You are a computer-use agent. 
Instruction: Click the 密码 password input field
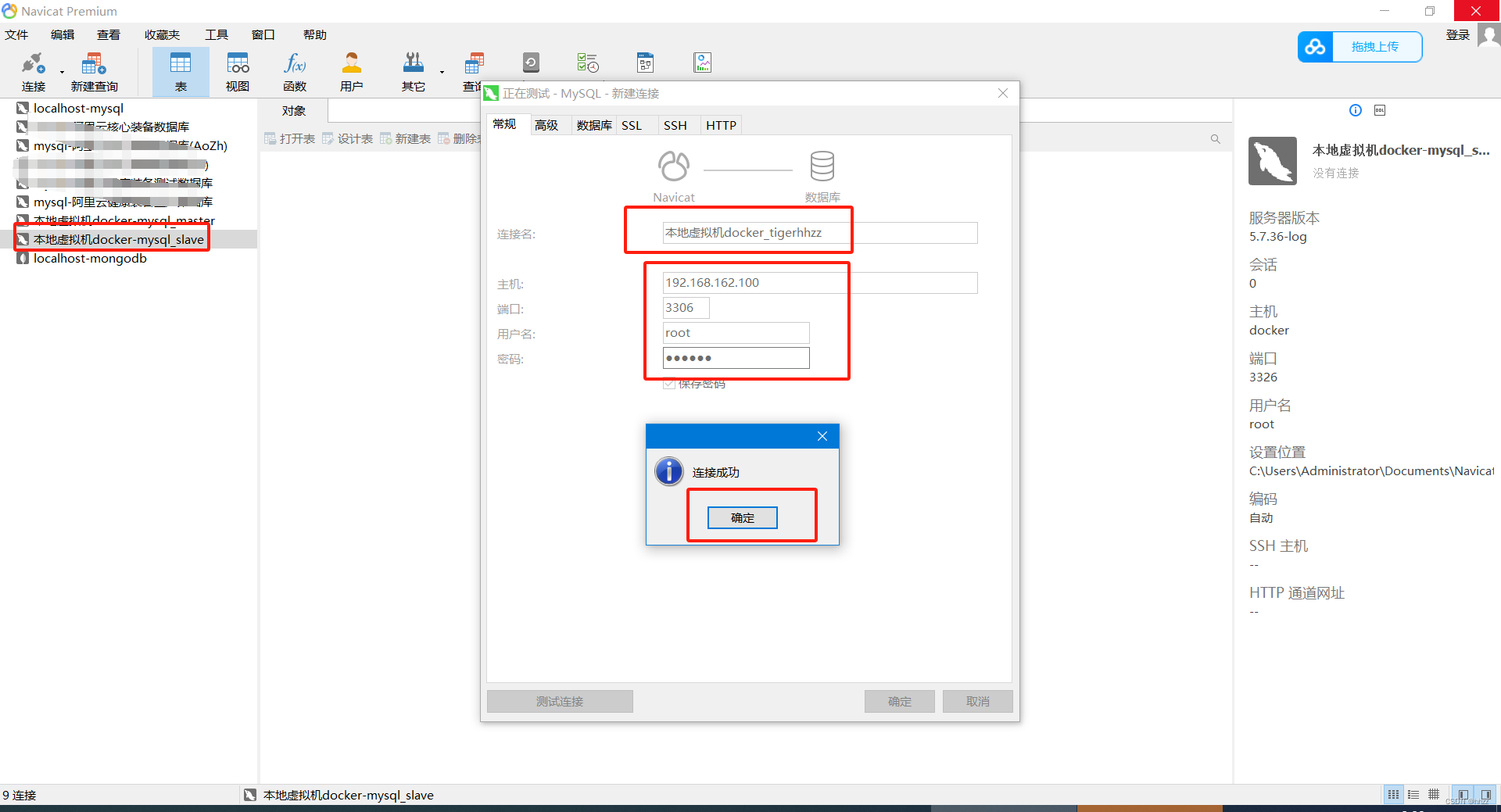[736, 358]
